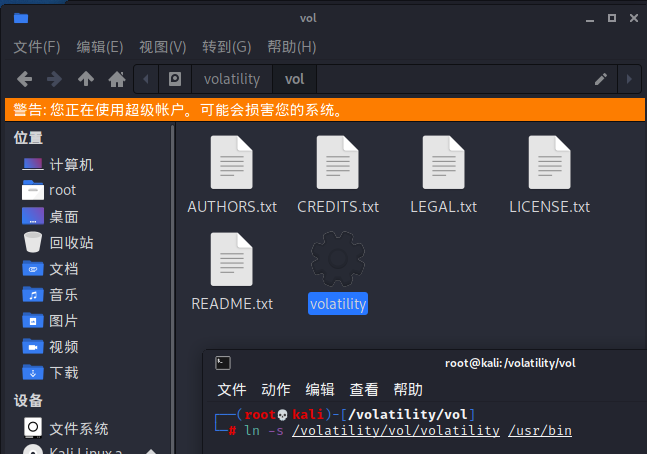Click the /volatility/vol/volatility path in the terminal
The height and width of the screenshot is (454, 647).
pos(396,431)
